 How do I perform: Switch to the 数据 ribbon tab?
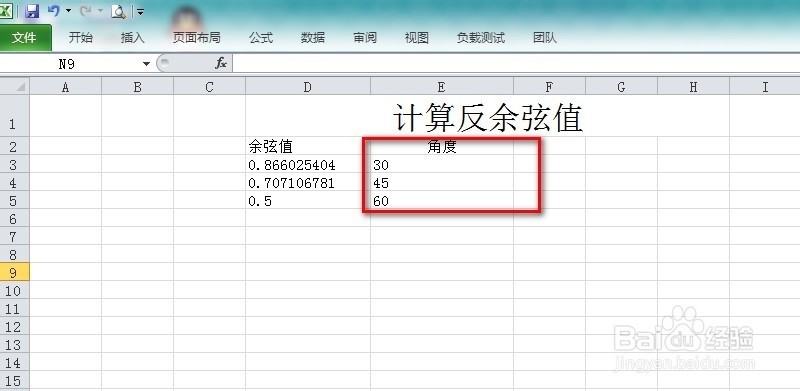pyautogui.click(x=313, y=38)
